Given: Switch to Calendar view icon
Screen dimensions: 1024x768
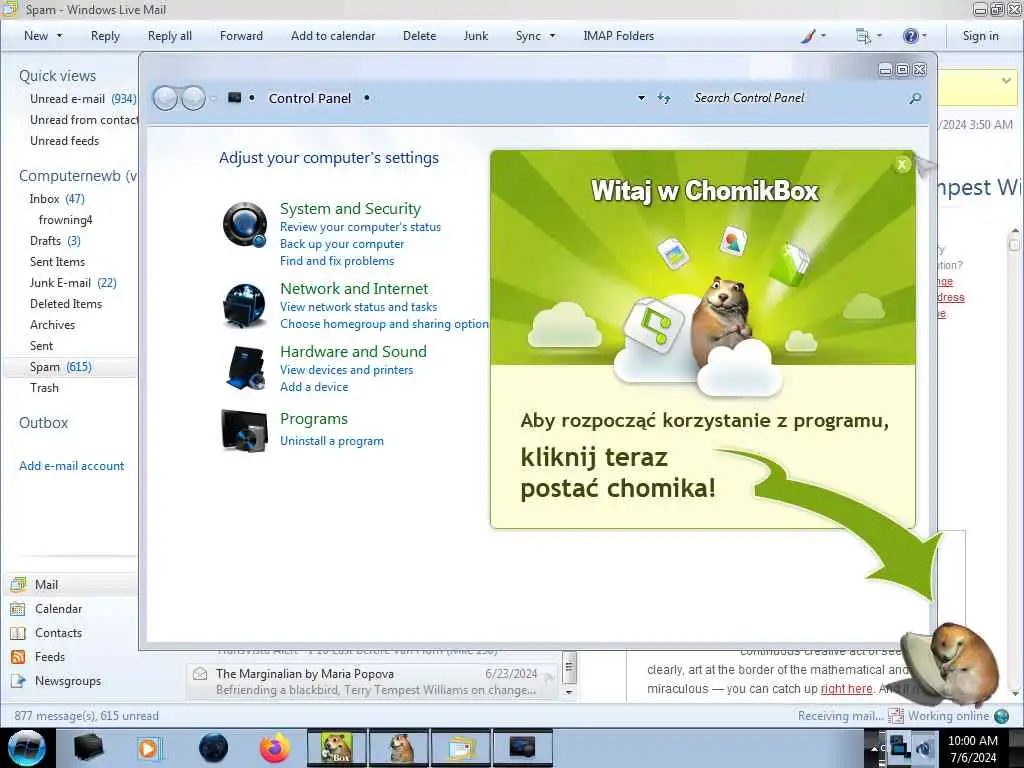Looking at the screenshot, I should click(18, 609).
